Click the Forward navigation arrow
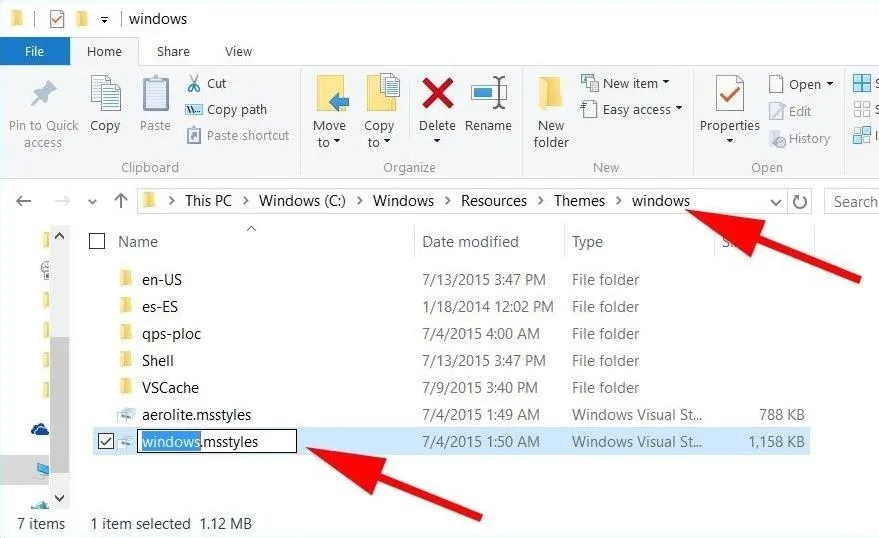 point(62,201)
